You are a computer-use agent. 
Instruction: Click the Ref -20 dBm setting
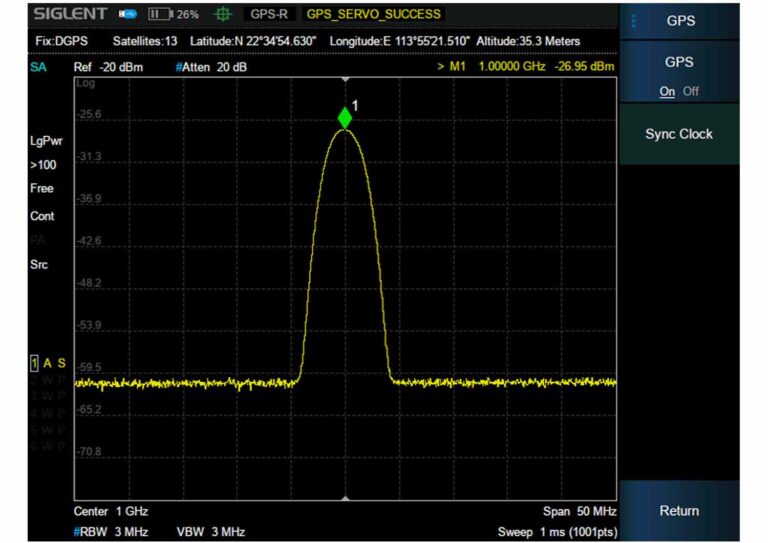pyautogui.click(x=108, y=67)
